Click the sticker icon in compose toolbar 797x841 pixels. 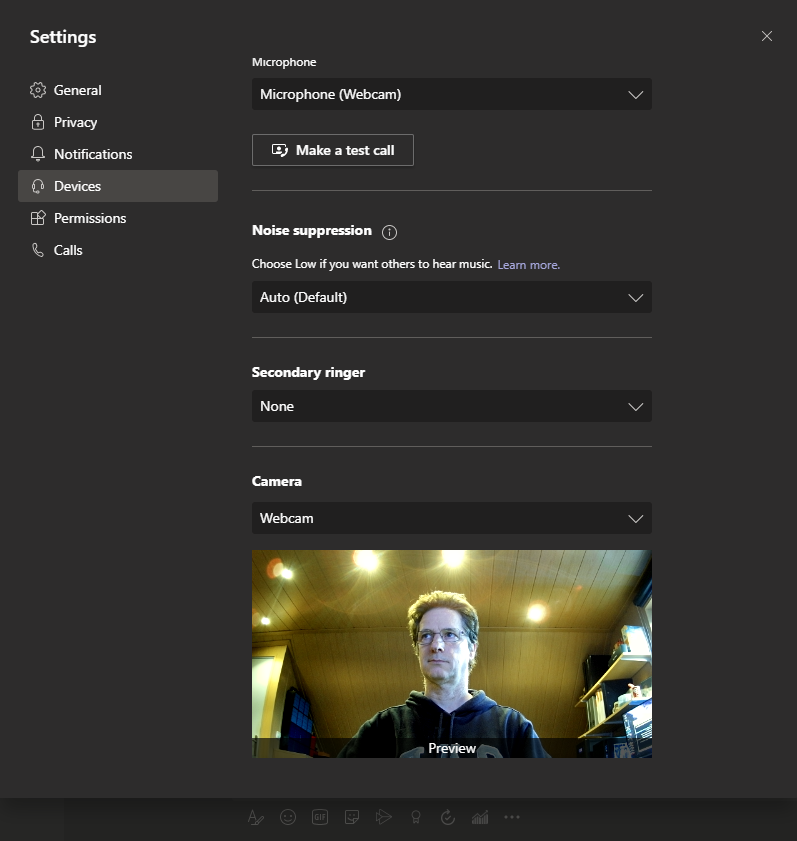point(352,817)
